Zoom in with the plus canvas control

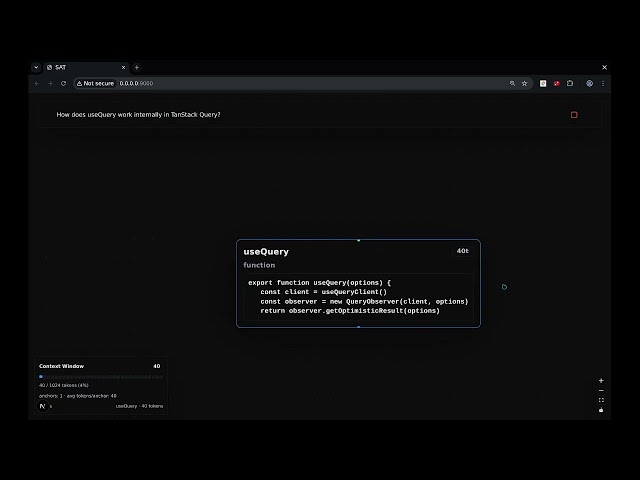[x=601, y=381]
